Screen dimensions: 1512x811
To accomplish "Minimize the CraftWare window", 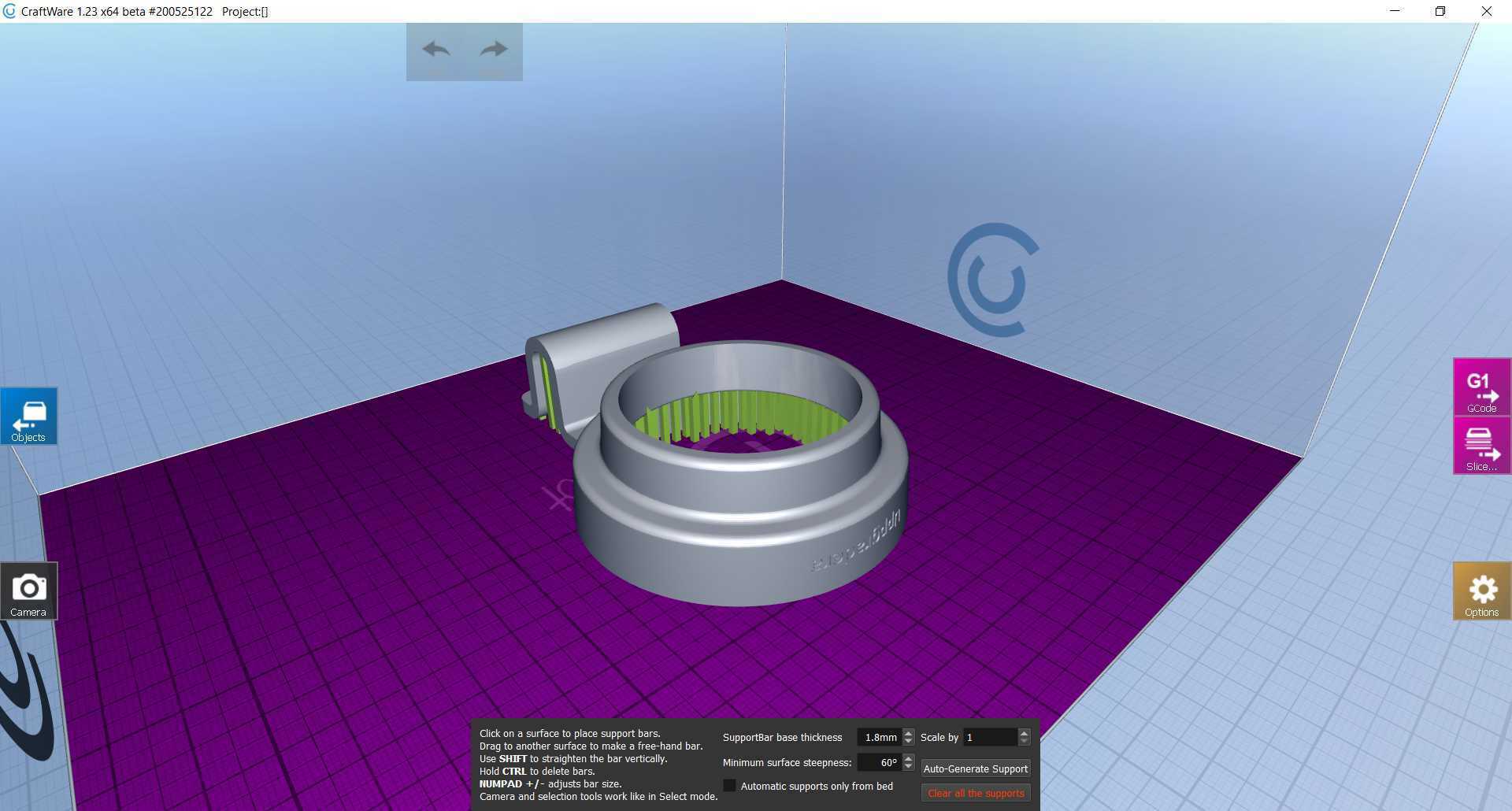I will tap(1395, 11).
